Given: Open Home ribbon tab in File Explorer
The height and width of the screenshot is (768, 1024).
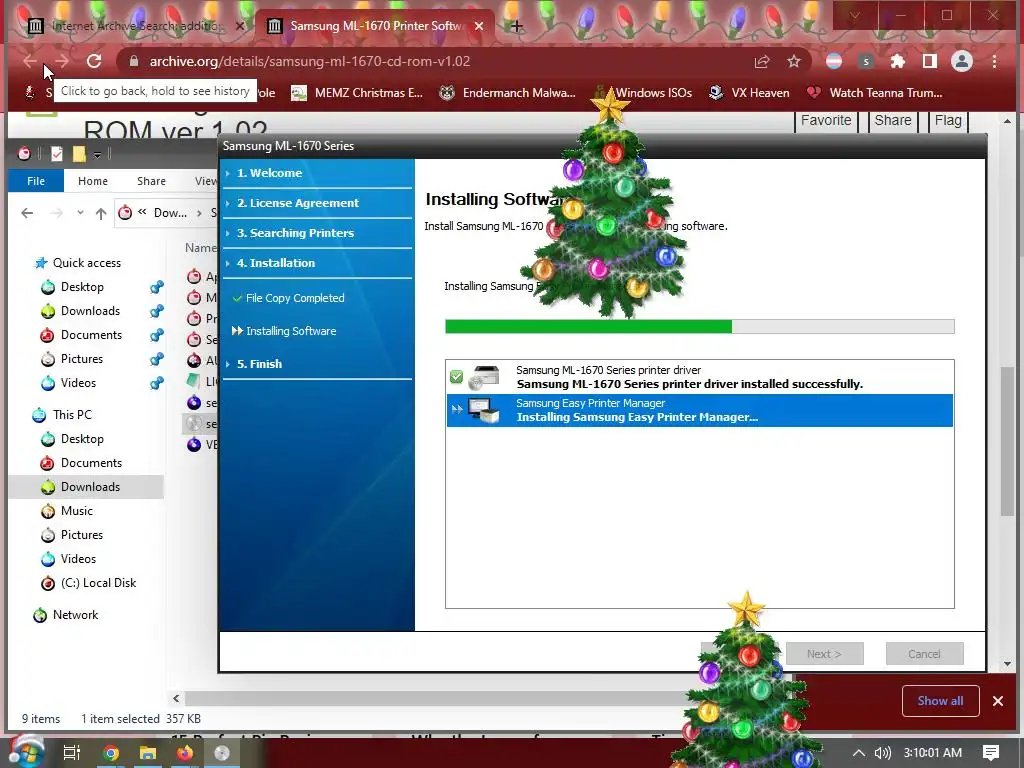Looking at the screenshot, I should (x=93, y=181).
